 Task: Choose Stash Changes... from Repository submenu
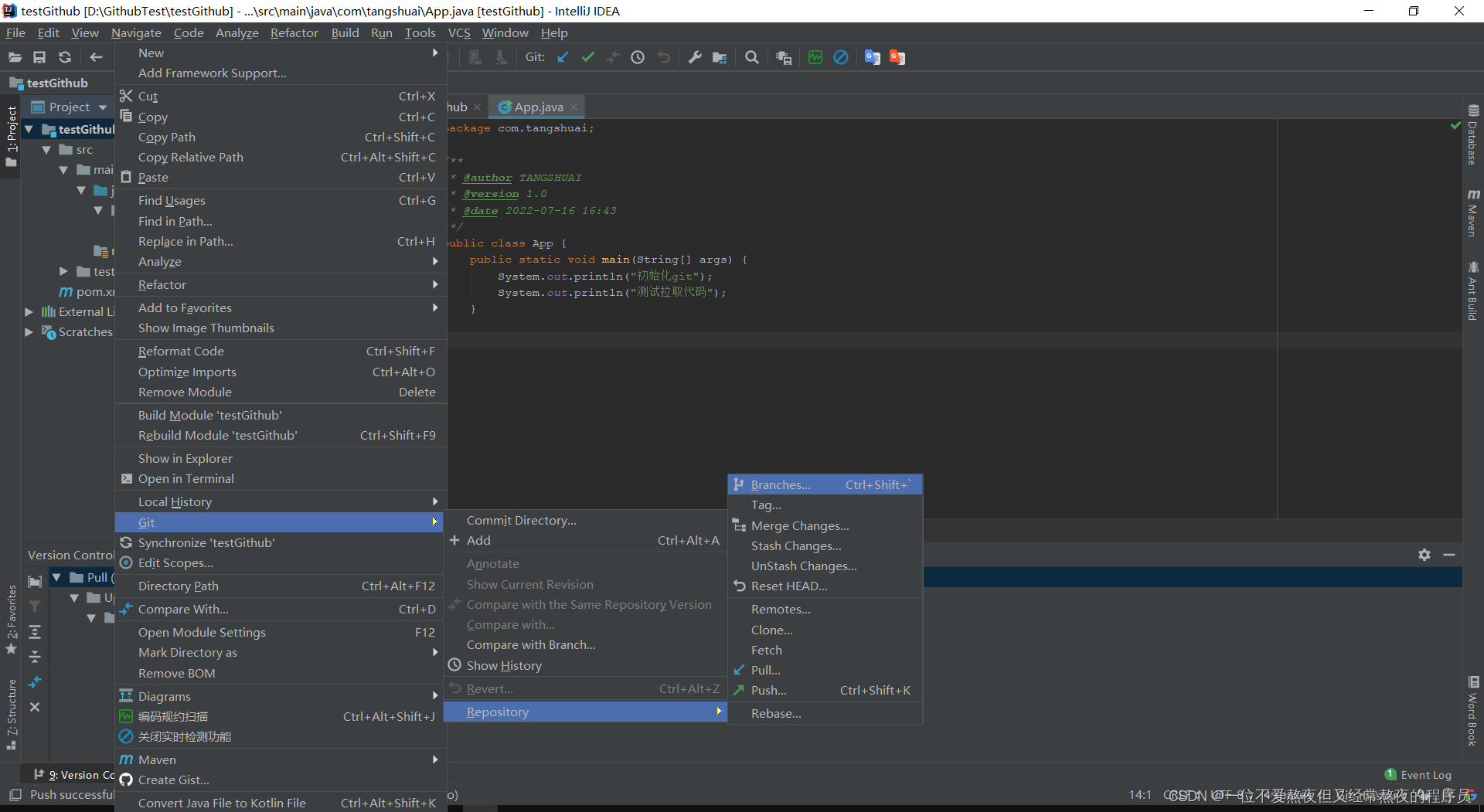pyautogui.click(x=825, y=545)
